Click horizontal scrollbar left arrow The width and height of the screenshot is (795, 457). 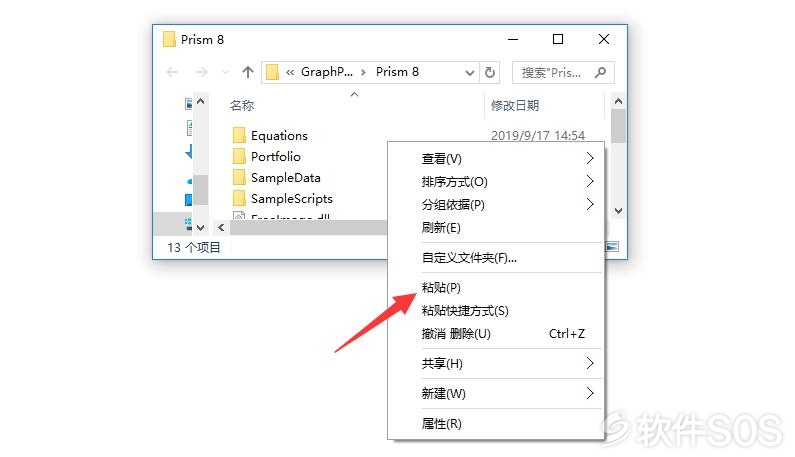221,228
